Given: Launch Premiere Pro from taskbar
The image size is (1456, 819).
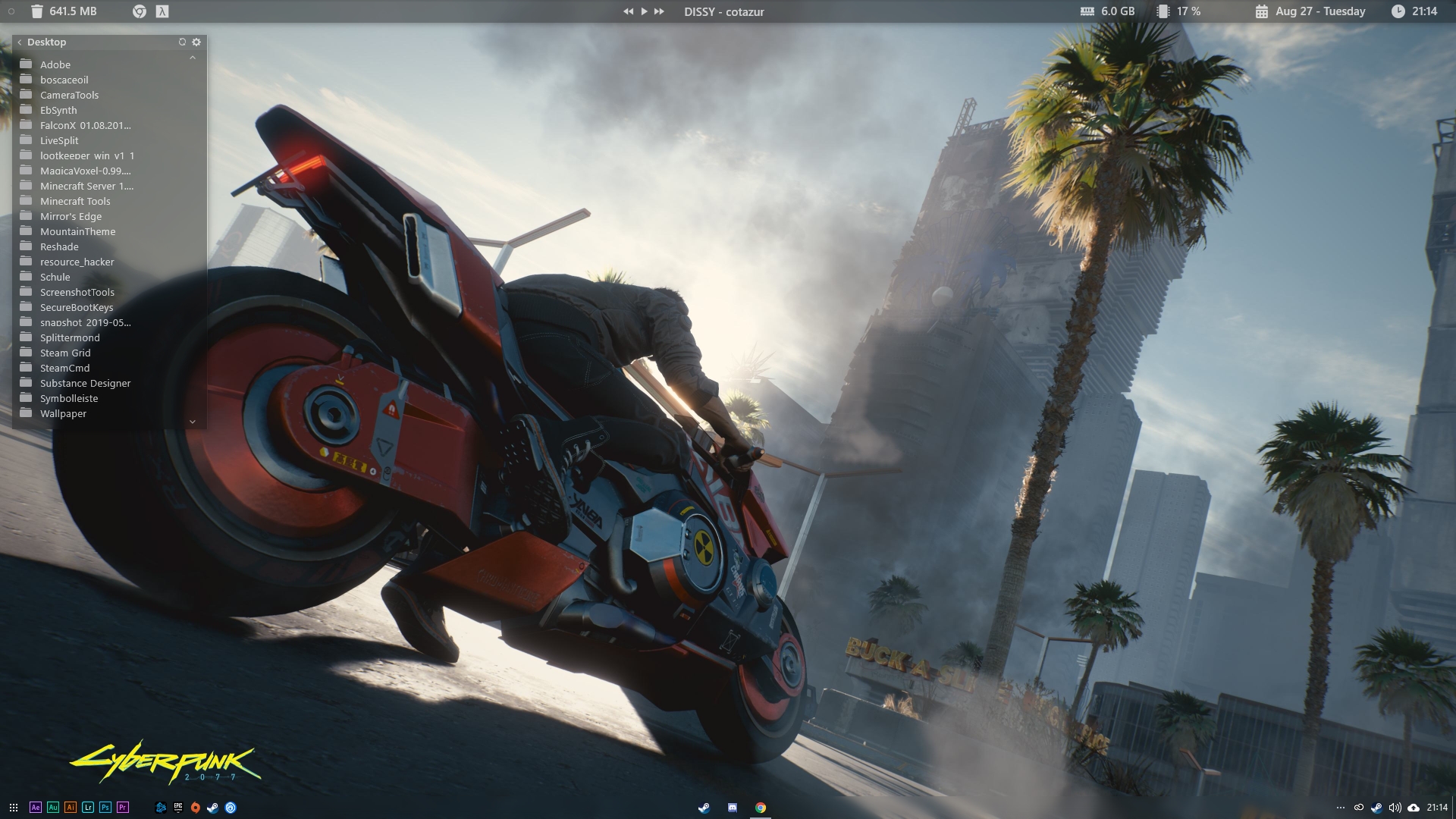Looking at the screenshot, I should click(x=123, y=808).
